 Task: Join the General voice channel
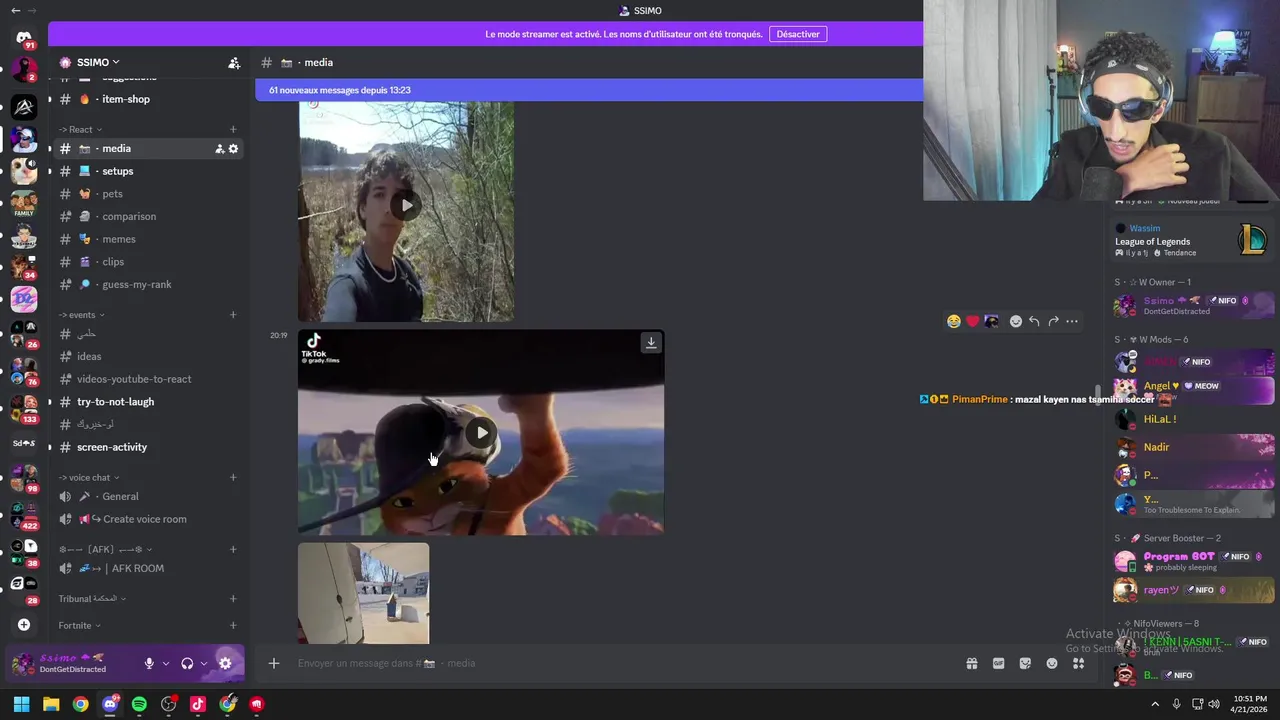click(148, 496)
